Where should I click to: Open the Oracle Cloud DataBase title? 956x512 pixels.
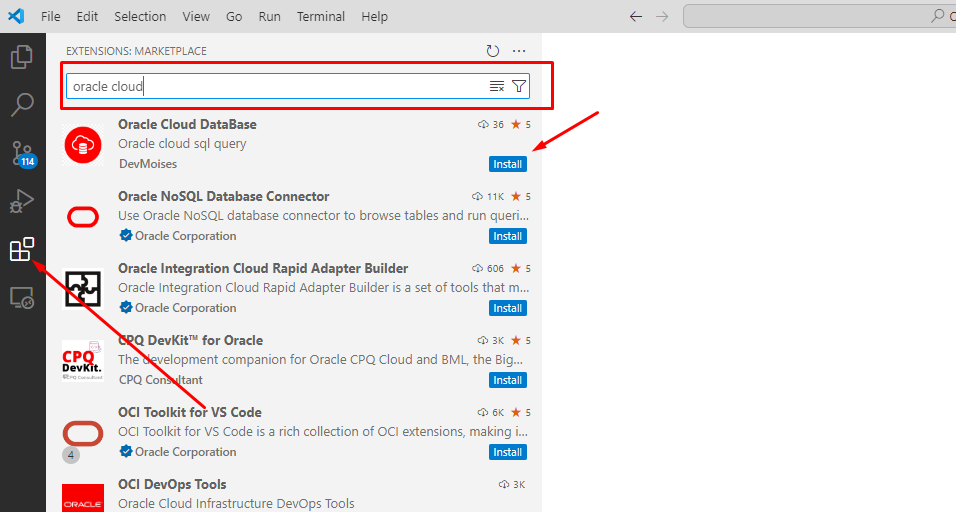(187, 124)
